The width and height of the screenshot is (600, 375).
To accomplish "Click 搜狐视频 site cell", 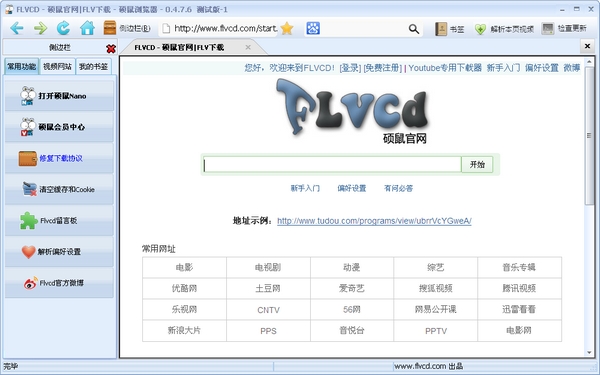I will click(435, 288).
